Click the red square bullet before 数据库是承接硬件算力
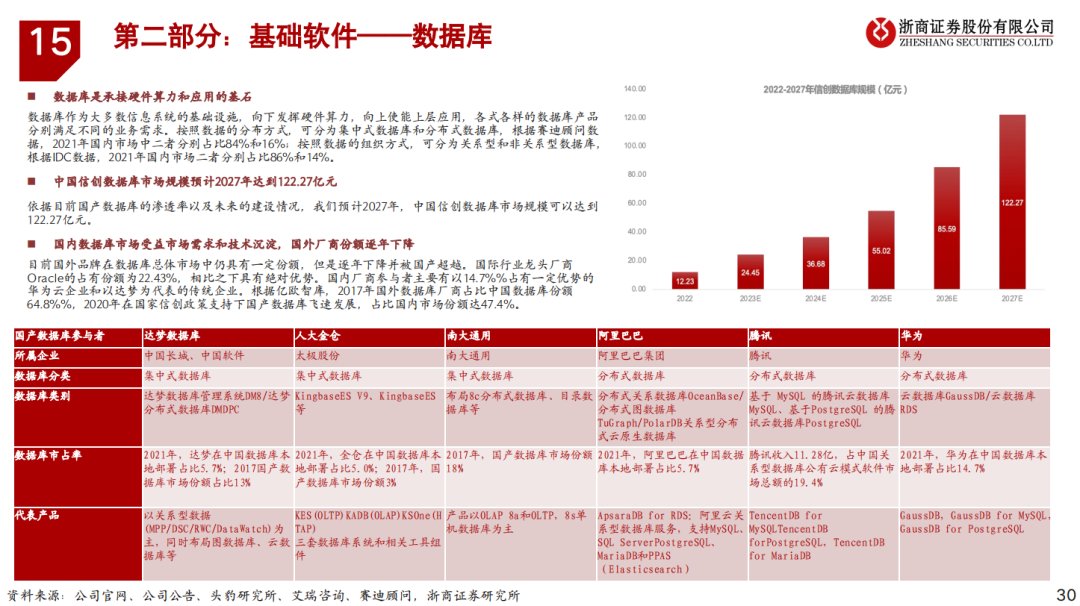This screenshot has height=606, width=1080. pos(30,97)
